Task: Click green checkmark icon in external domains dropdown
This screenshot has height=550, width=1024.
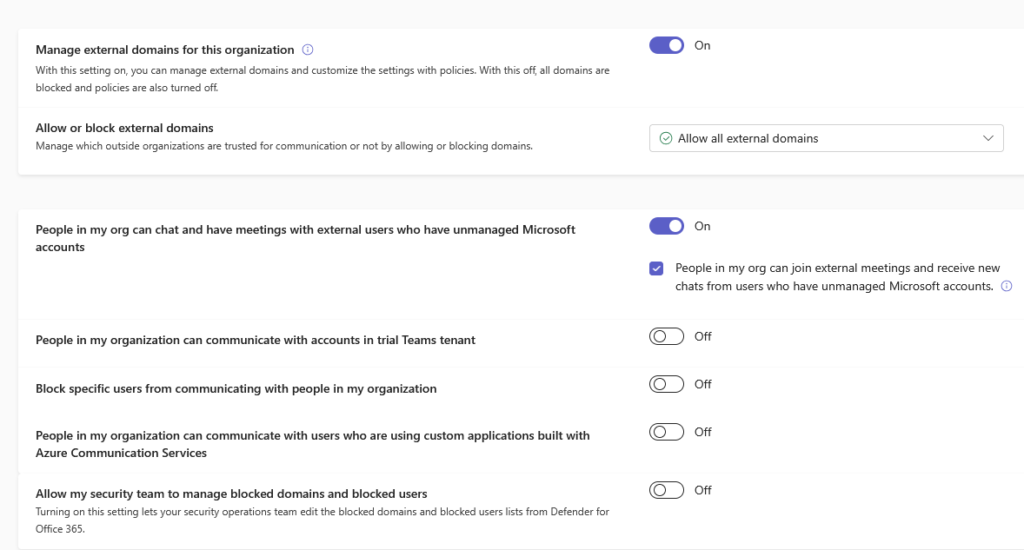Action: coord(665,138)
